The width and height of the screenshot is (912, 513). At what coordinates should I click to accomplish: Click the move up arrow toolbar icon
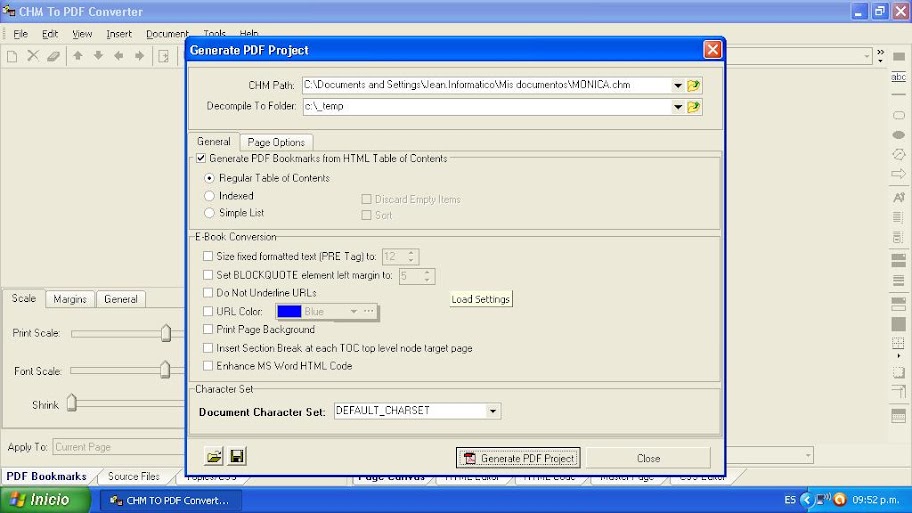point(77,56)
